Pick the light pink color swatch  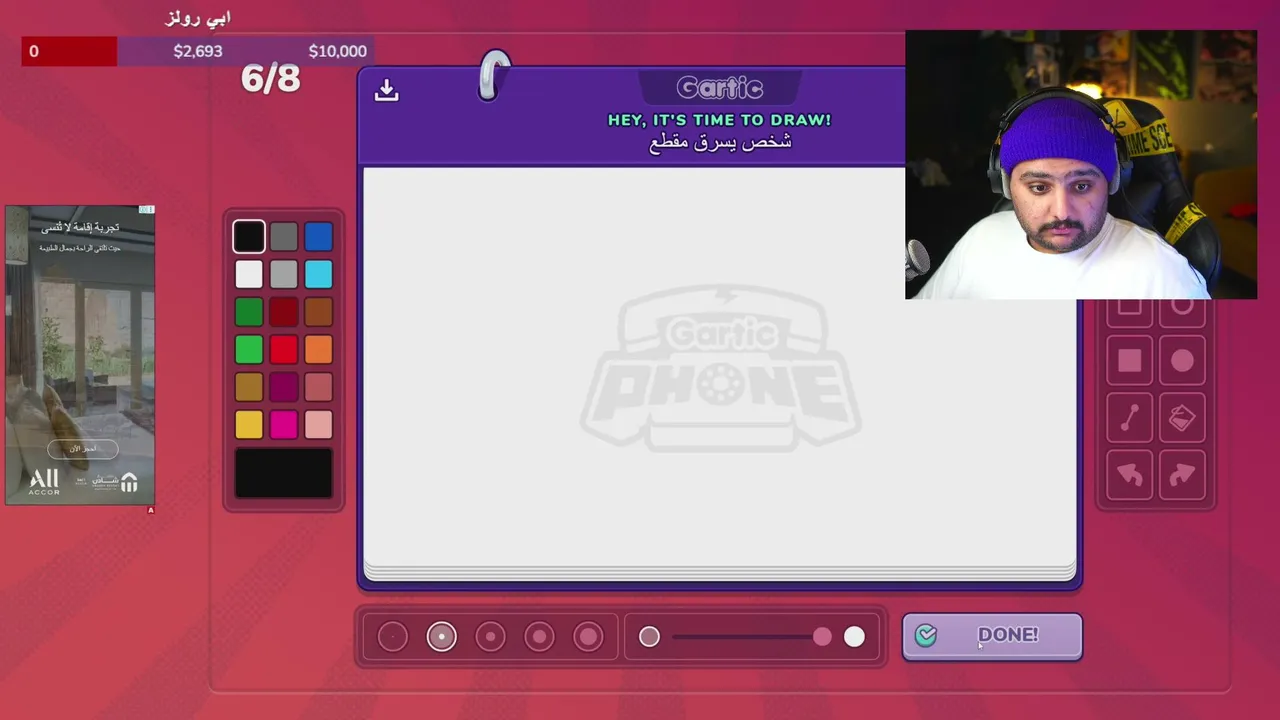tap(318, 426)
